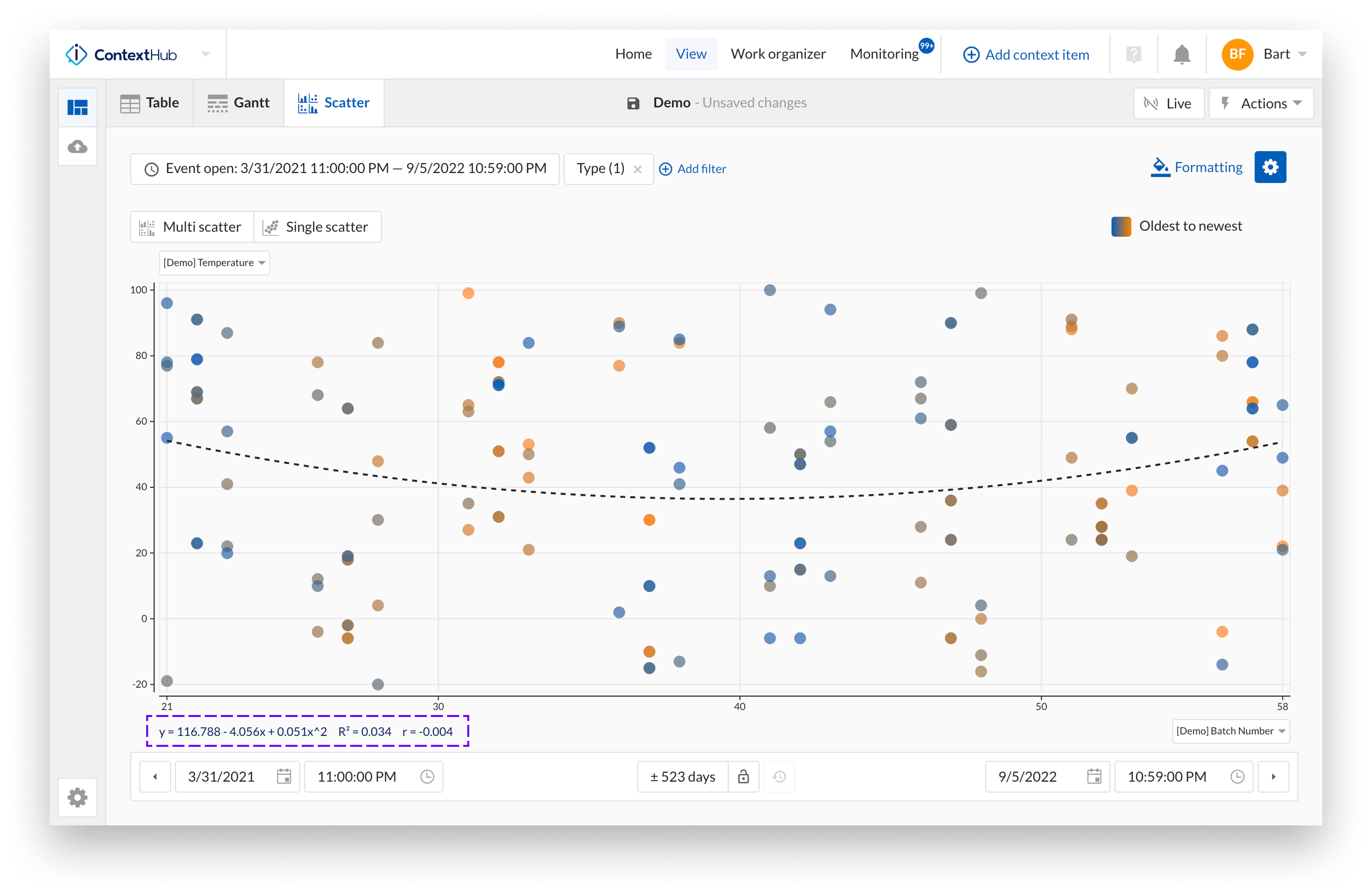
Task: Unlock the ±523 days range lock
Action: tap(744, 777)
